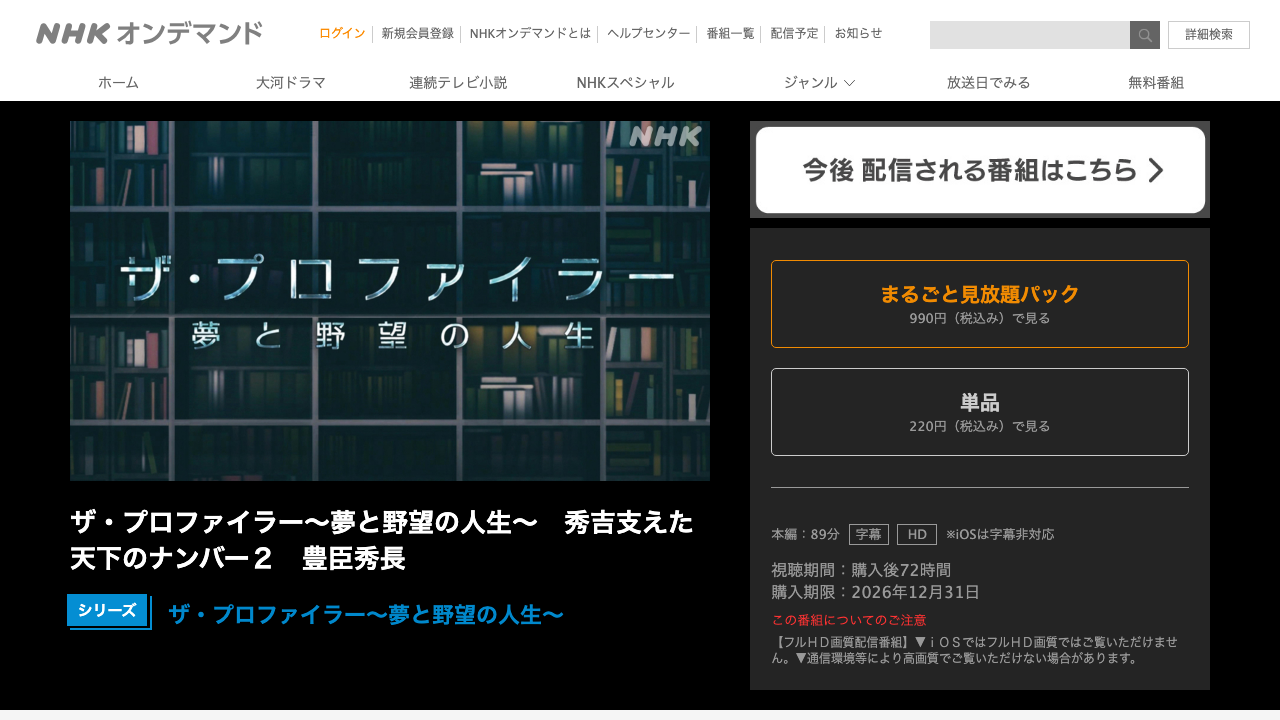Go to ヘルプセンター
The image size is (1280, 720).
pyautogui.click(x=649, y=33)
